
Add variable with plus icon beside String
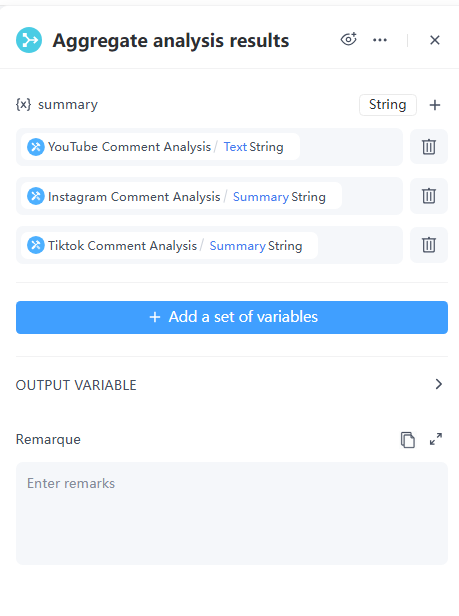tap(435, 105)
